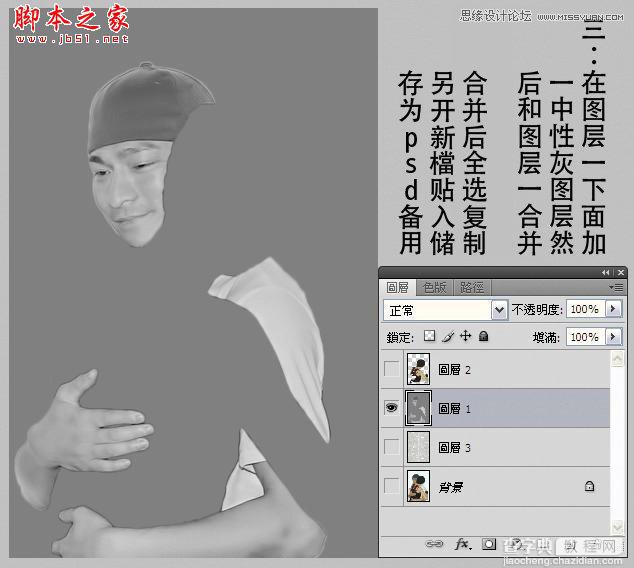The image size is (634, 568).
Task: Open the 不透明度 opacity slider arrow
Action: [x=613, y=309]
